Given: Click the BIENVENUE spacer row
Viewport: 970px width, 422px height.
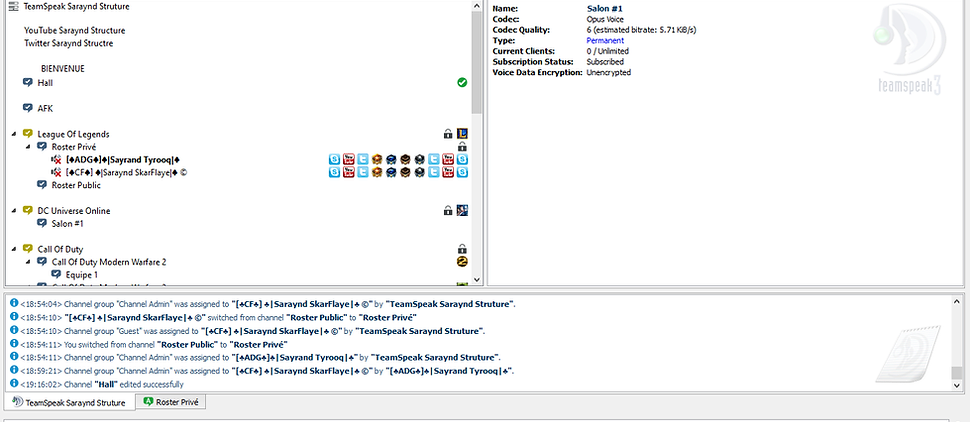Looking at the screenshot, I should [x=62, y=69].
